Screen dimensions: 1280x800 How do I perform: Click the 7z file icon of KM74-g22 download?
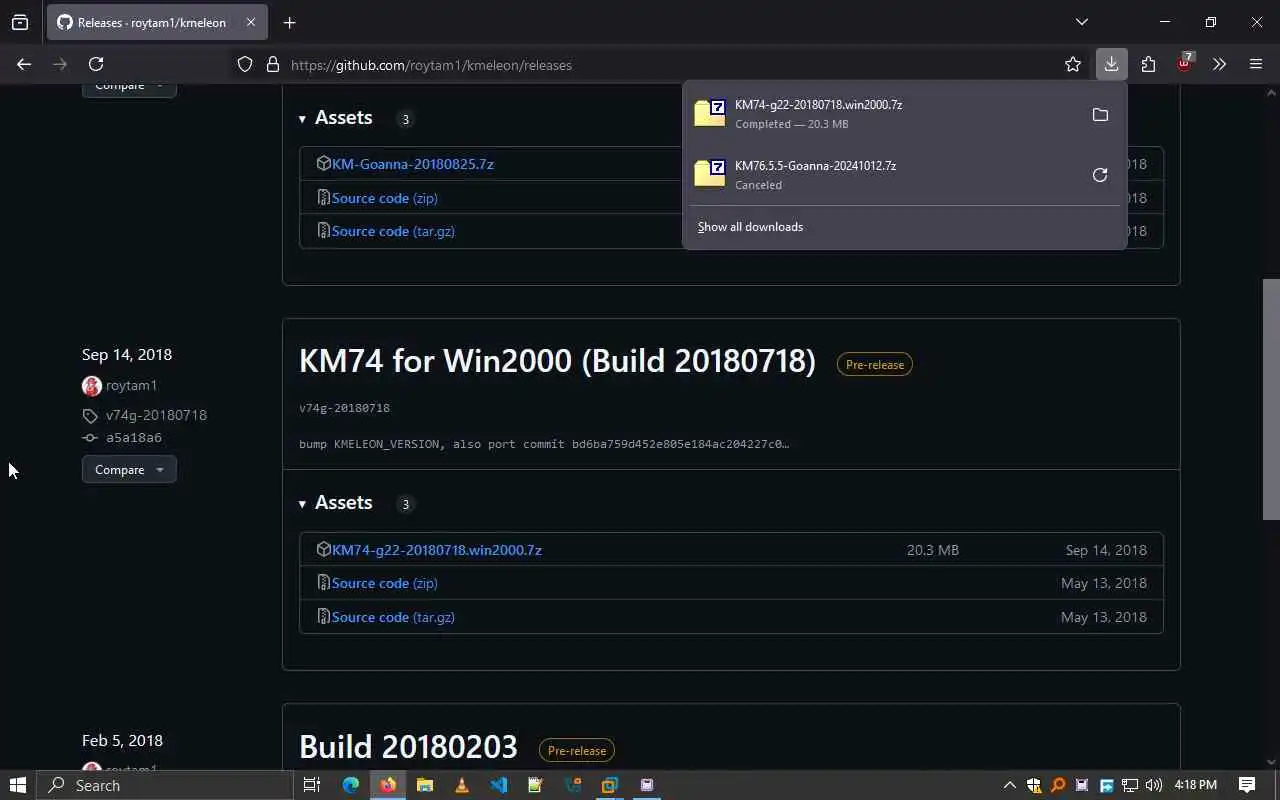710,113
